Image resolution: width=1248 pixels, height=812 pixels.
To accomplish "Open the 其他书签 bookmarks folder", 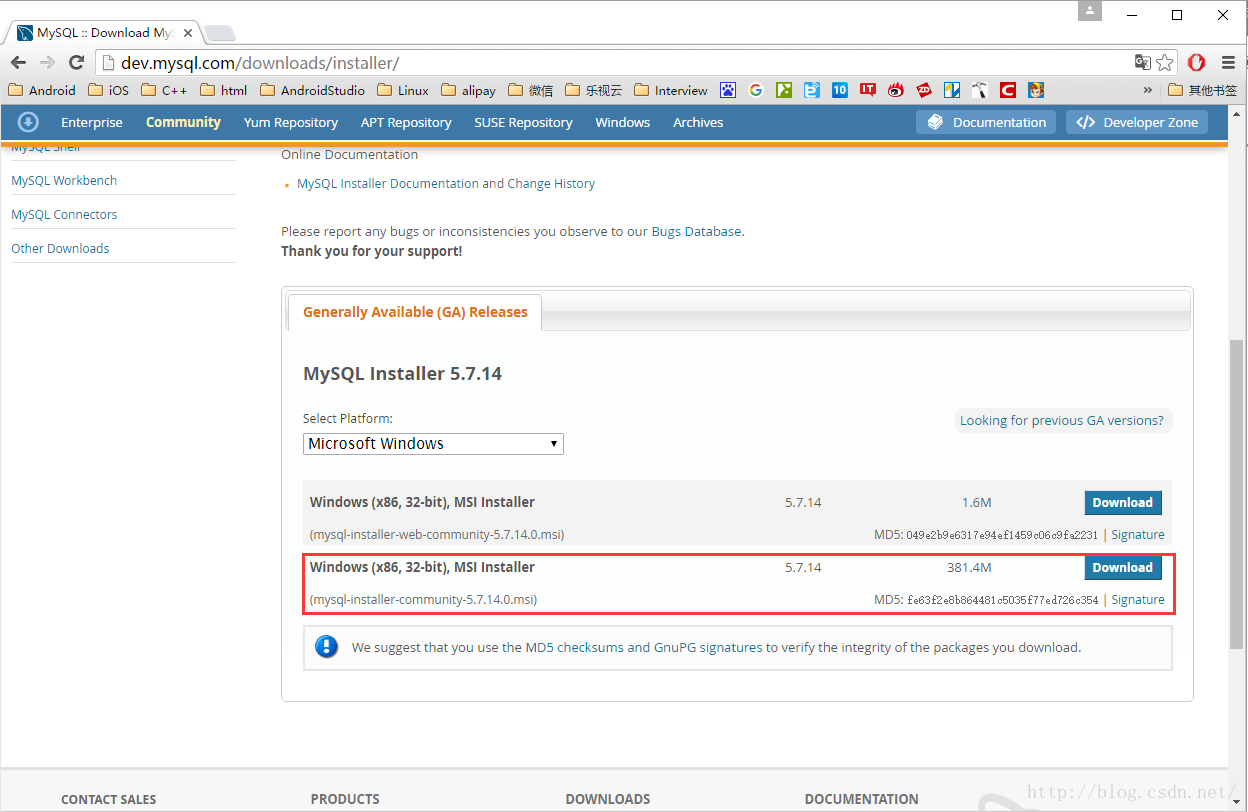I will (x=1205, y=90).
